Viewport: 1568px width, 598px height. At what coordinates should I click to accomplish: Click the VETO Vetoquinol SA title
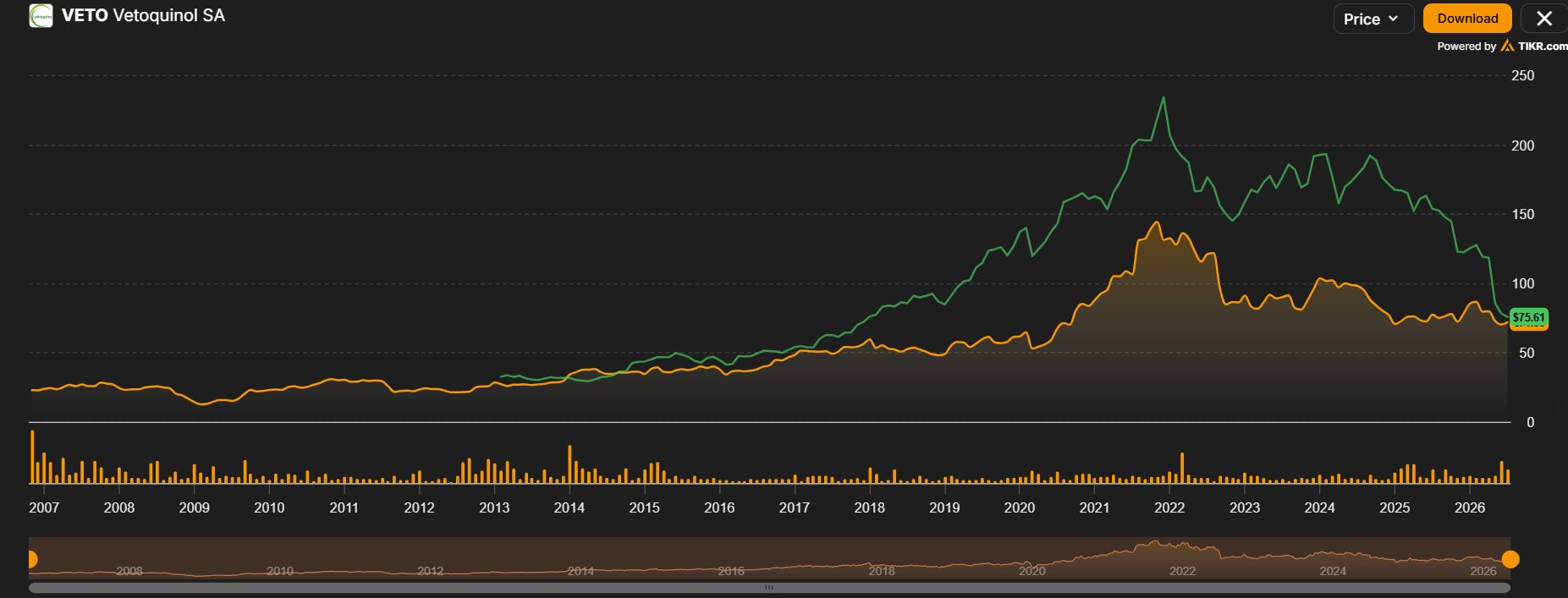tap(143, 16)
